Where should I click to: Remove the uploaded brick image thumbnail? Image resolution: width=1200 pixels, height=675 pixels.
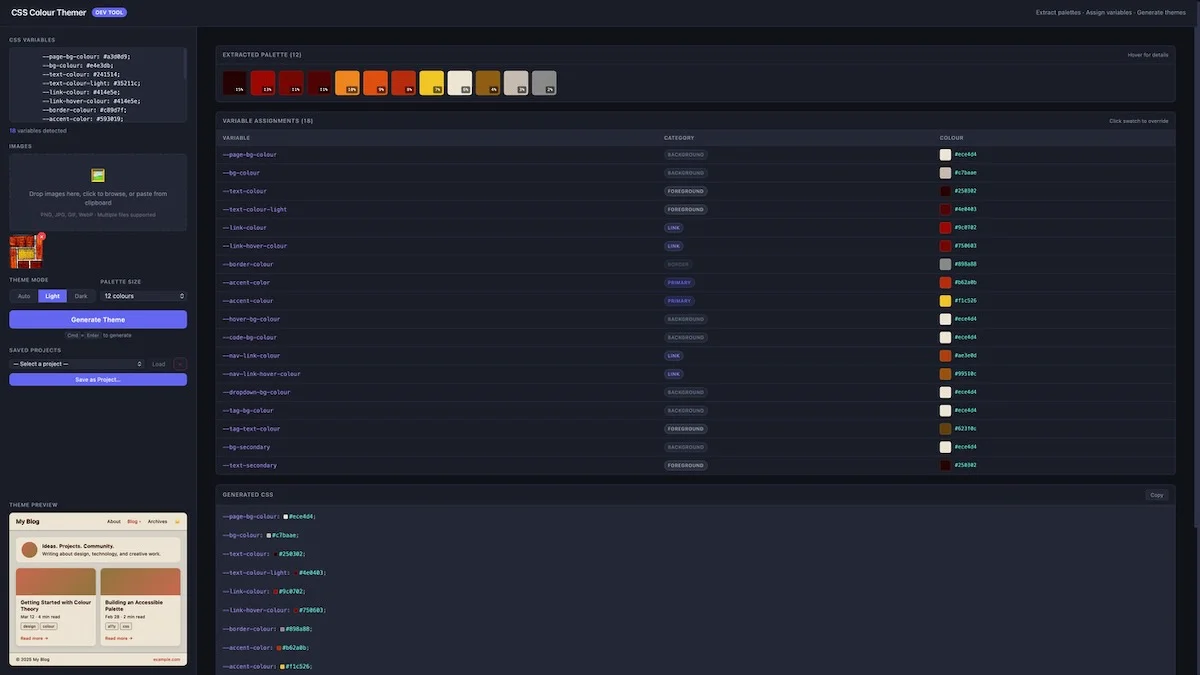tap(41, 237)
